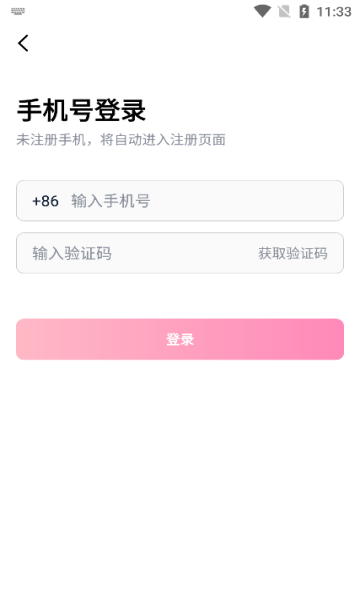360x600 pixels.
Task: Tap the 未注册手机 registration hint text
Action: coord(51,140)
